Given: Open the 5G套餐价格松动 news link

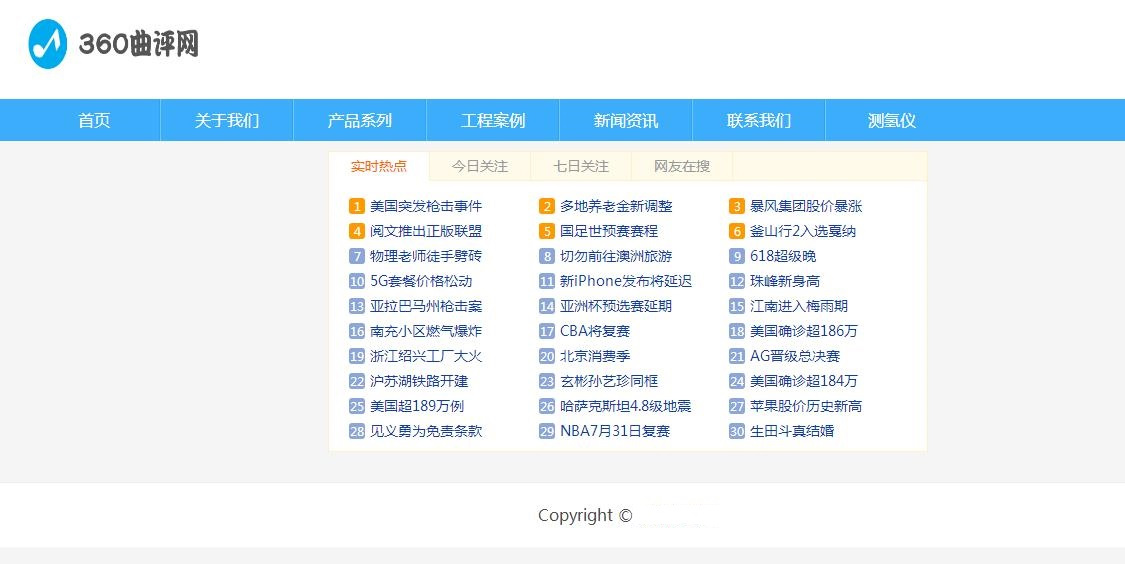Looking at the screenshot, I should [421, 282].
